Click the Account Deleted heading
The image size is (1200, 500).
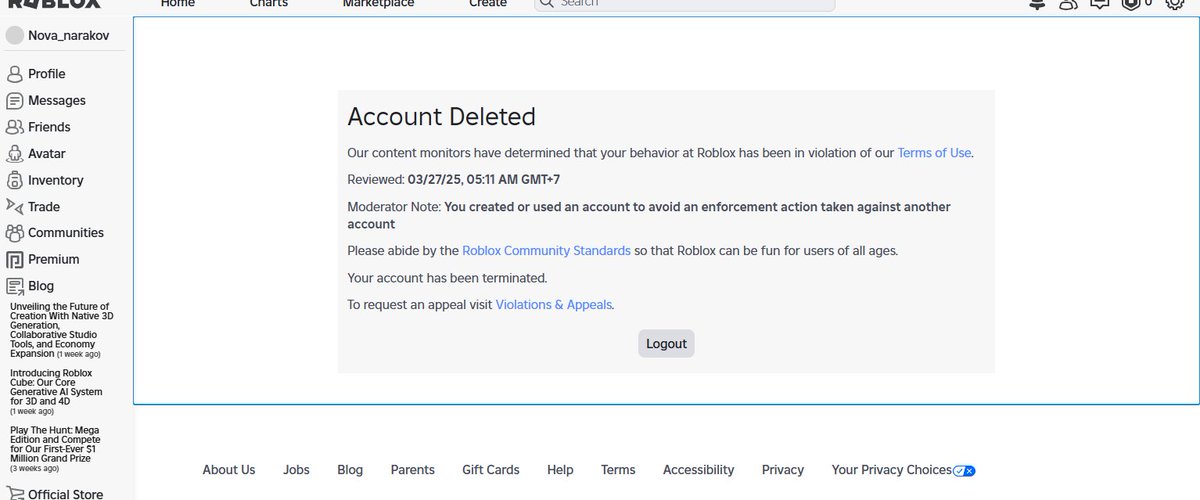pos(442,117)
